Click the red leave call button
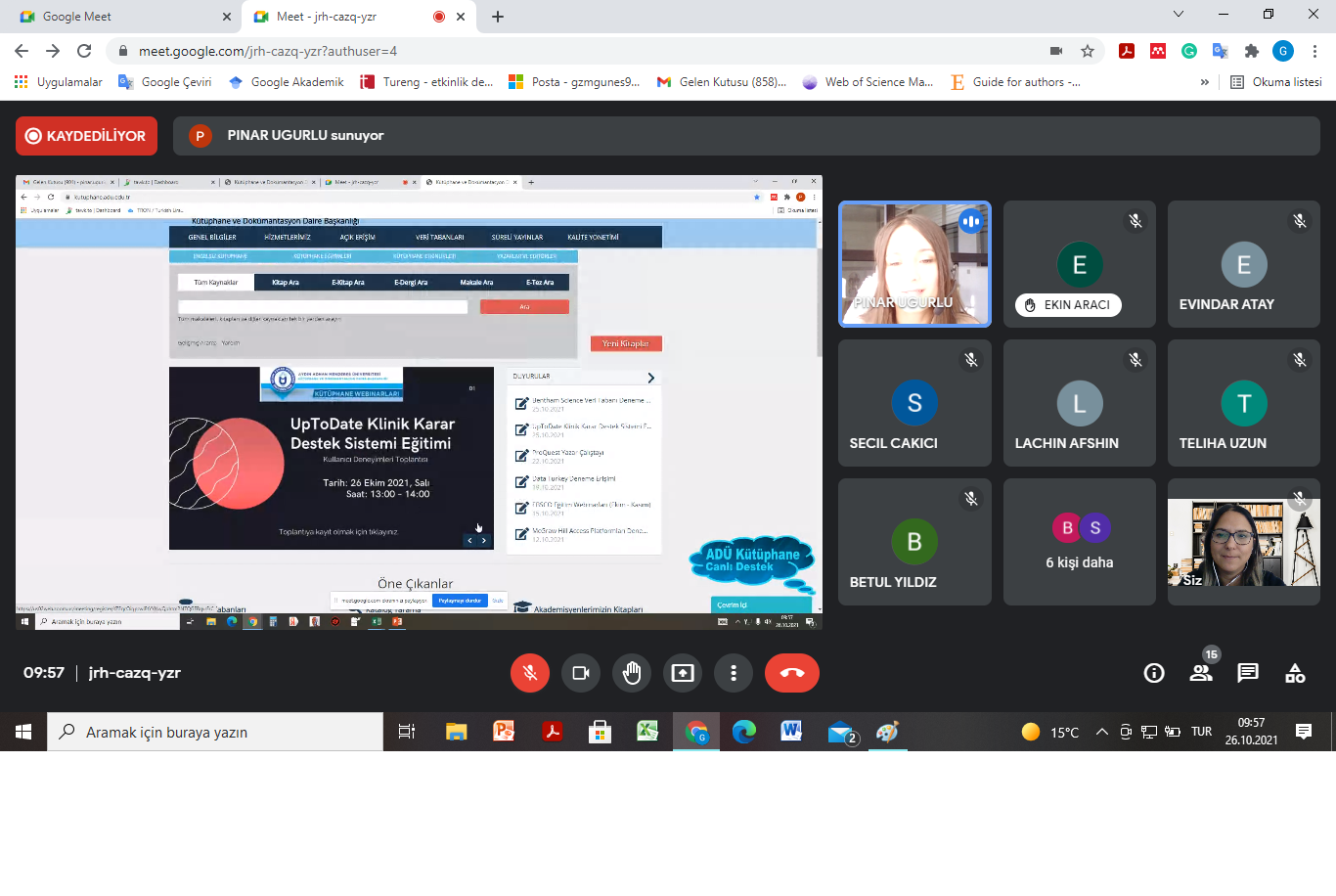Image resolution: width=1336 pixels, height=896 pixels. (791, 673)
